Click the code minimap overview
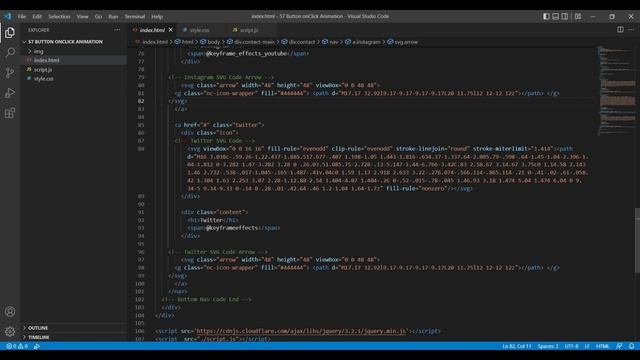Screen dimensions: 640x360 click(616, 90)
